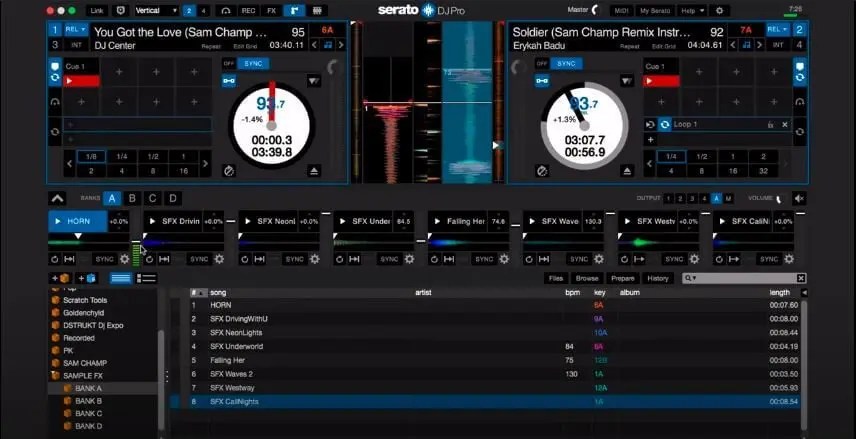Switch to sample bank D

point(173,198)
